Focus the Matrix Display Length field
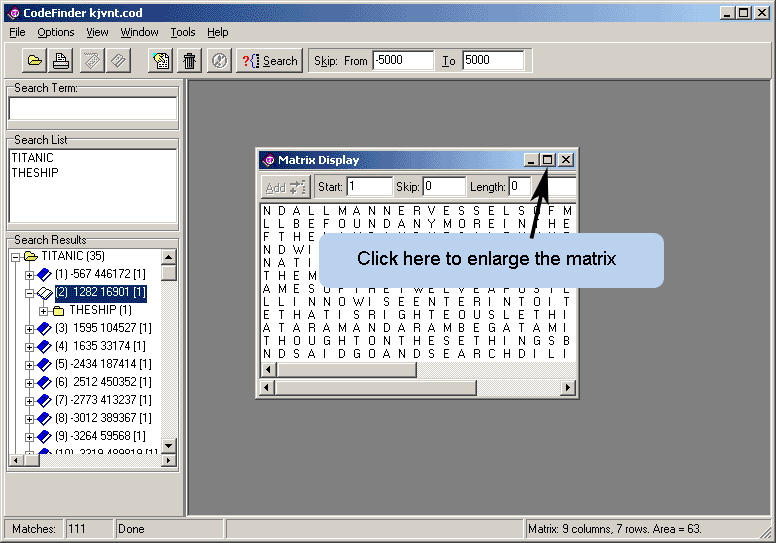 520,186
